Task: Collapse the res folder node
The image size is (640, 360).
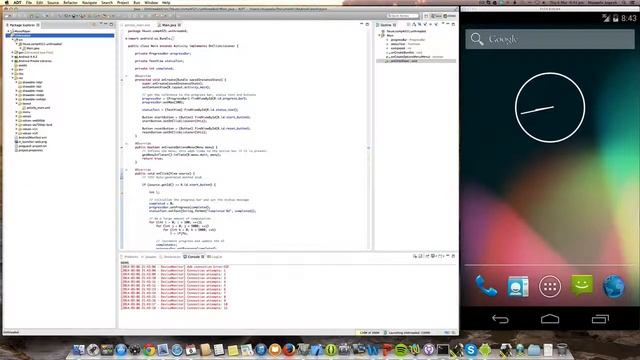Action: [12, 78]
